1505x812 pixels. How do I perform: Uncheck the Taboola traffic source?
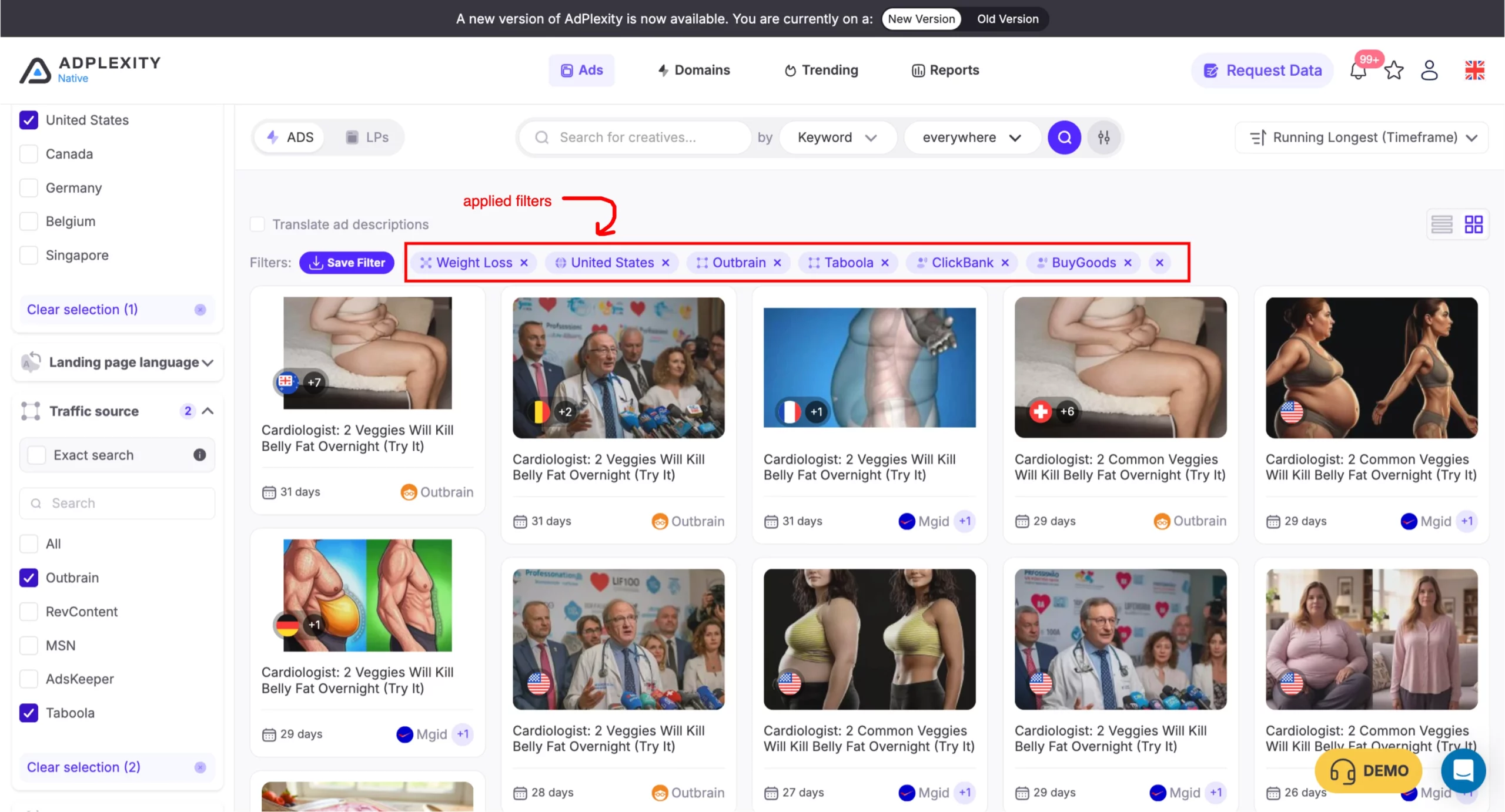(29, 713)
